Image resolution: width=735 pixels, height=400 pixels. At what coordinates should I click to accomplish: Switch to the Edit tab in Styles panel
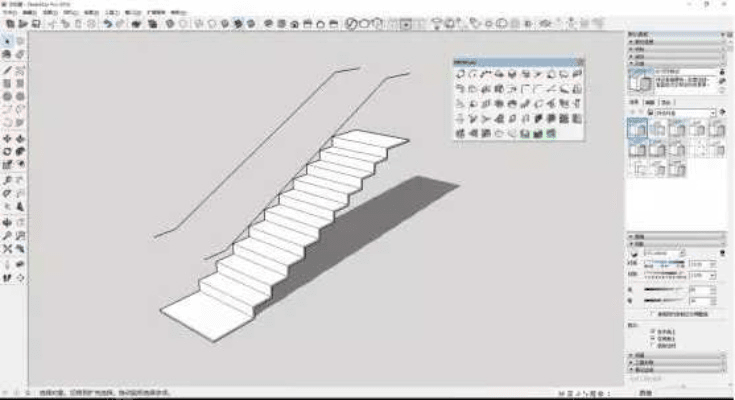pyautogui.click(x=650, y=102)
